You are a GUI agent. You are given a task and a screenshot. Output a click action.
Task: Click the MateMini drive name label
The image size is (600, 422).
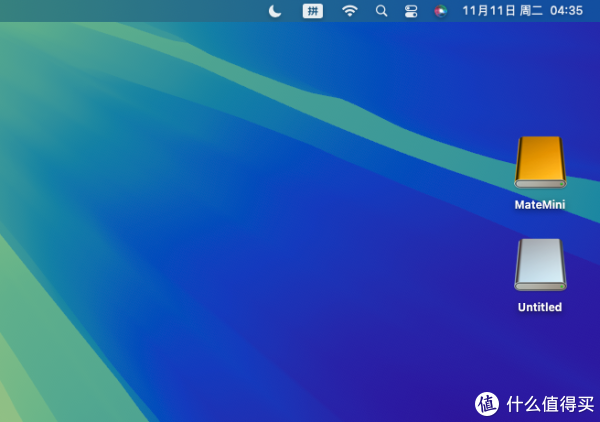tap(540, 204)
